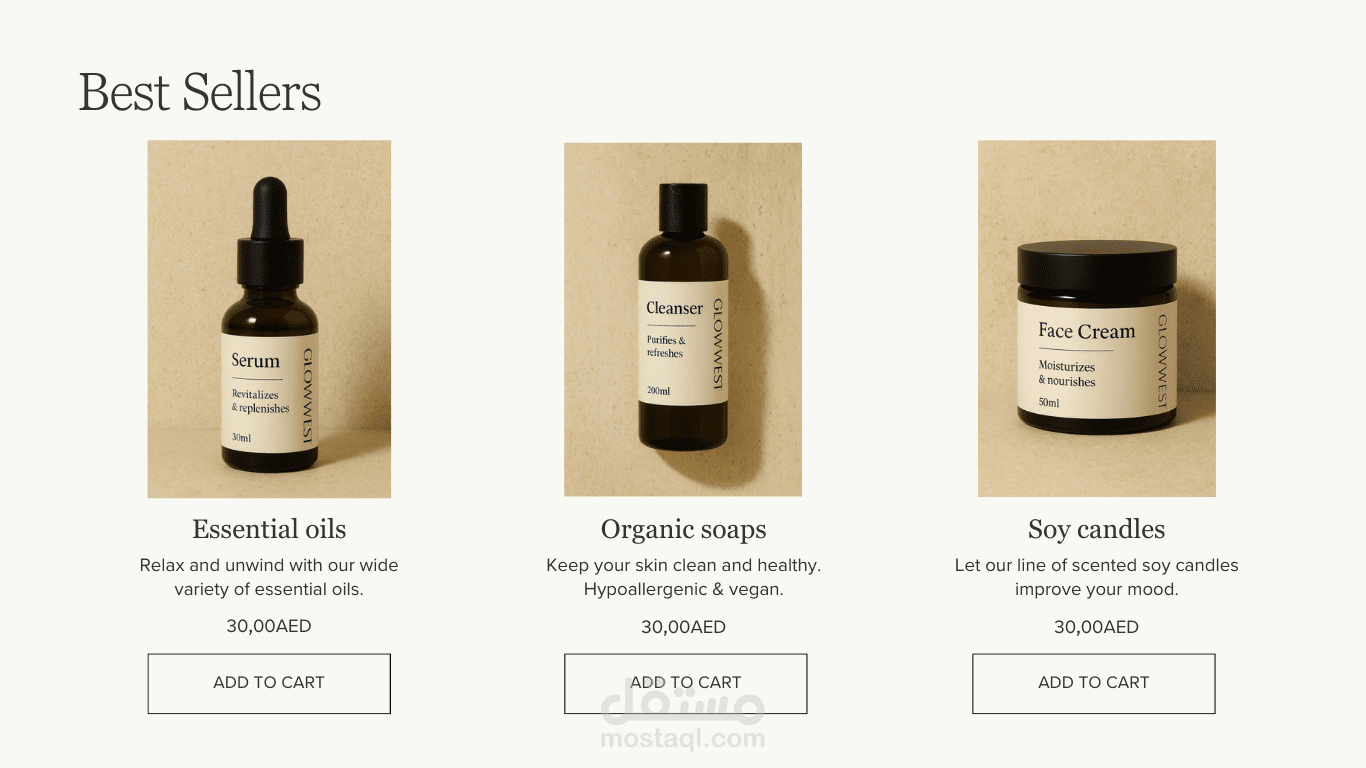Open the Cleanser bottle product image
Screen dimensions: 1366x768
tap(683, 319)
